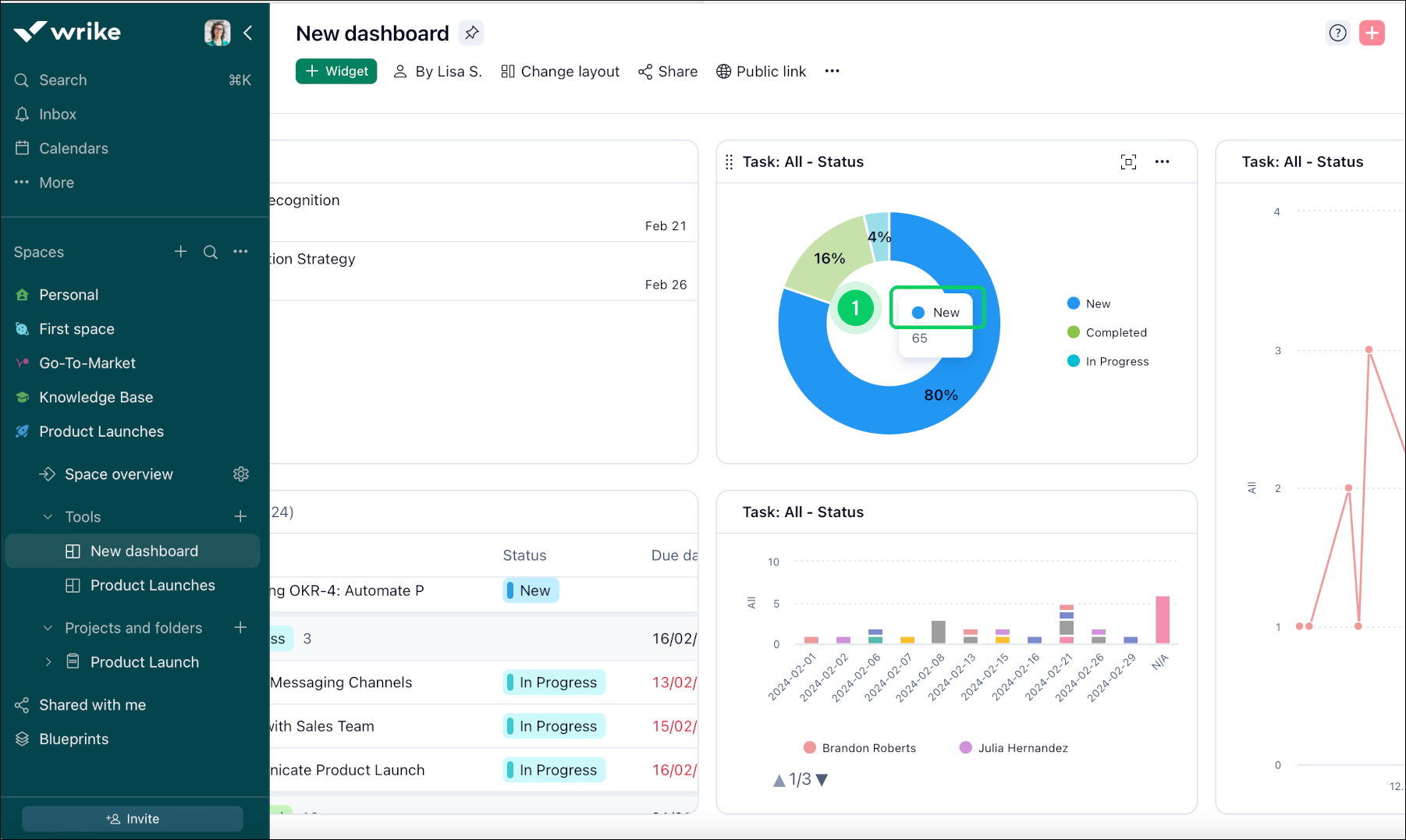Image resolution: width=1406 pixels, height=840 pixels.
Task: Collapse the Tools section
Action: click(x=48, y=517)
